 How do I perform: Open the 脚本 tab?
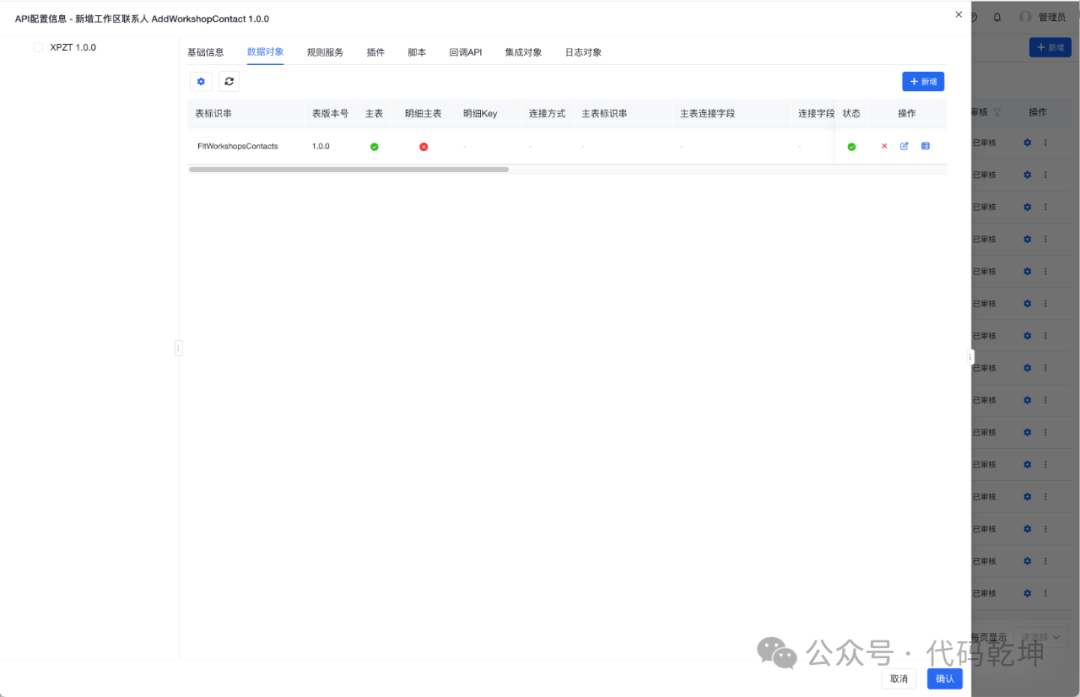click(x=417, y=52)
